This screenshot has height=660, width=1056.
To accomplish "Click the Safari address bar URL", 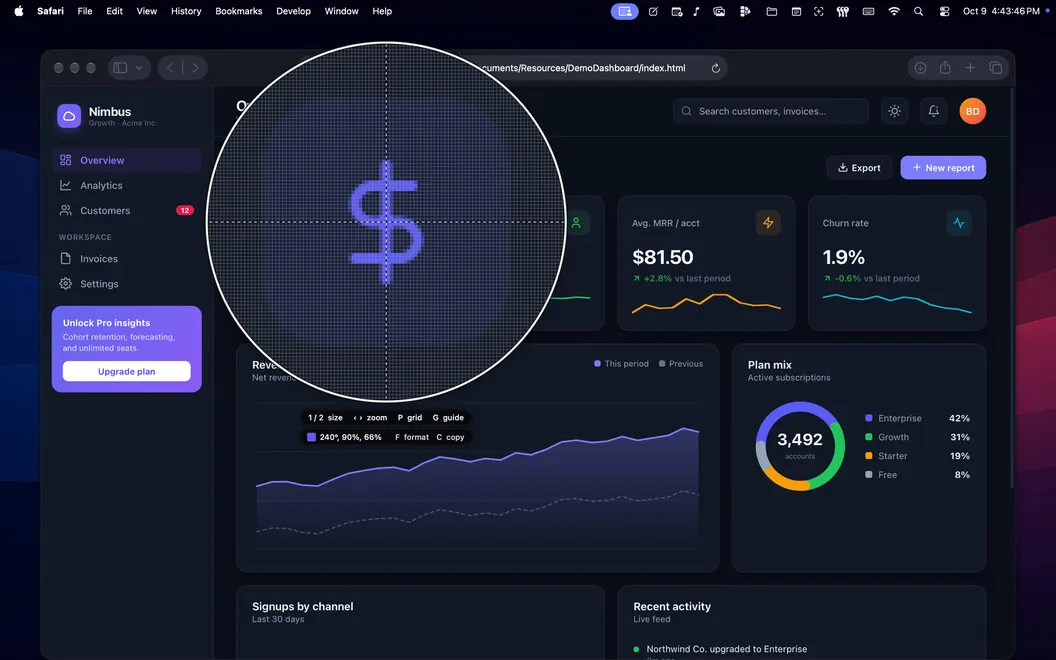I will tap(583, 68).
